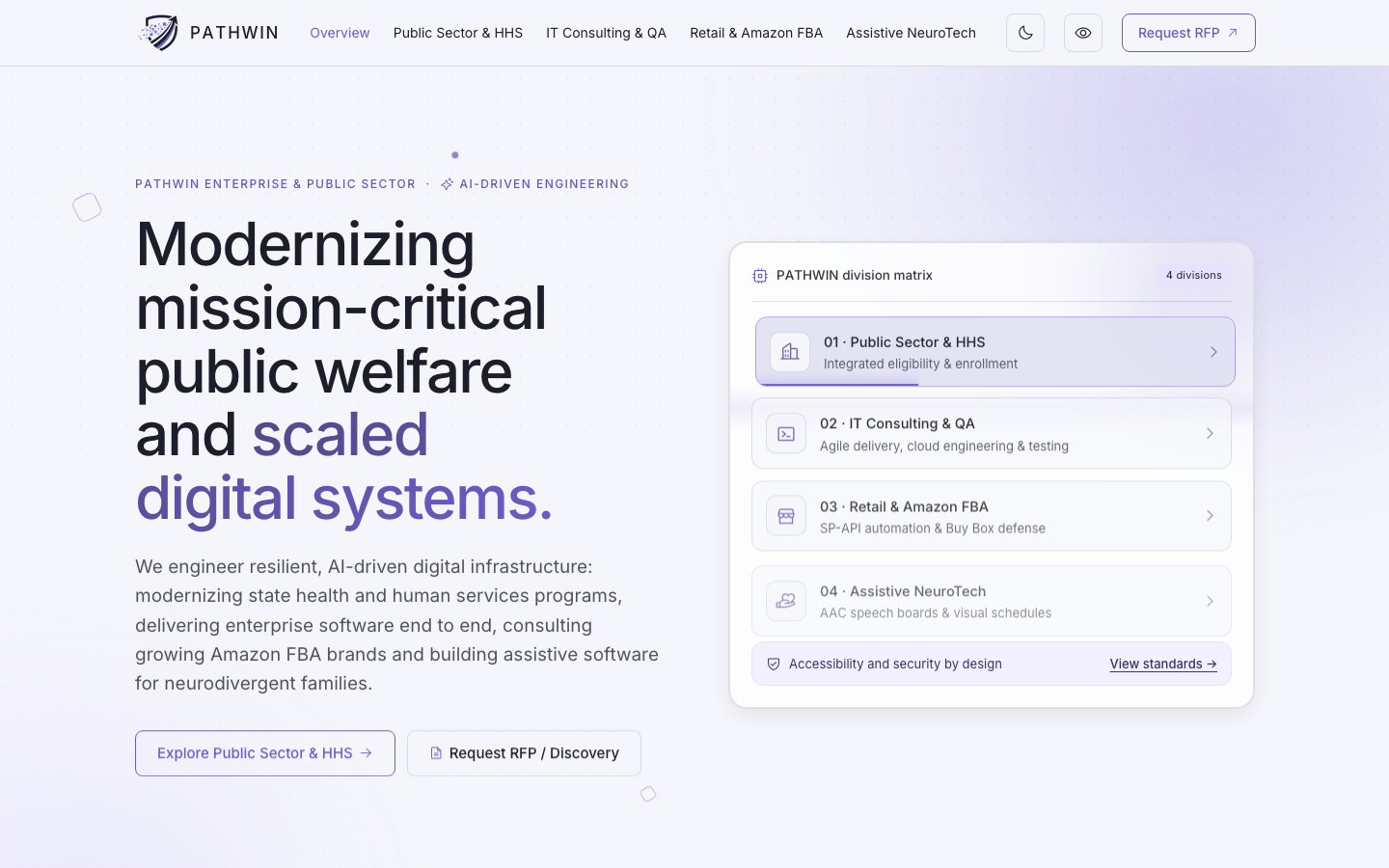Click 'Accessibility and security by design' text
The image size is (1389, 868).
(x=895, y=664)
